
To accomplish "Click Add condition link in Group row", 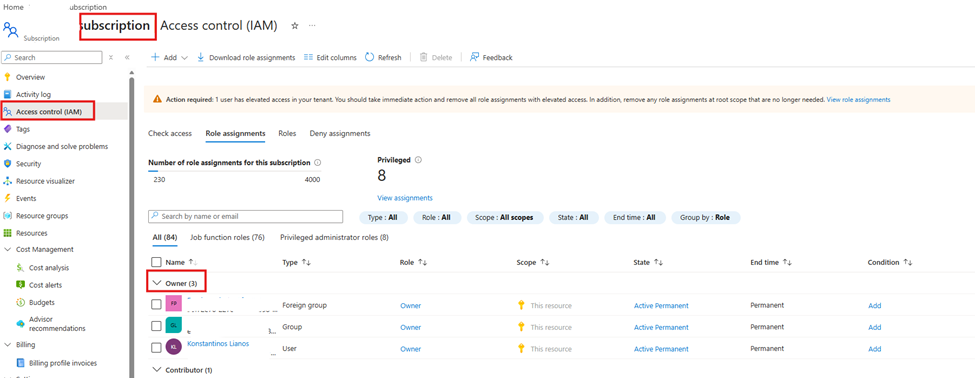I will click(874, 327).
